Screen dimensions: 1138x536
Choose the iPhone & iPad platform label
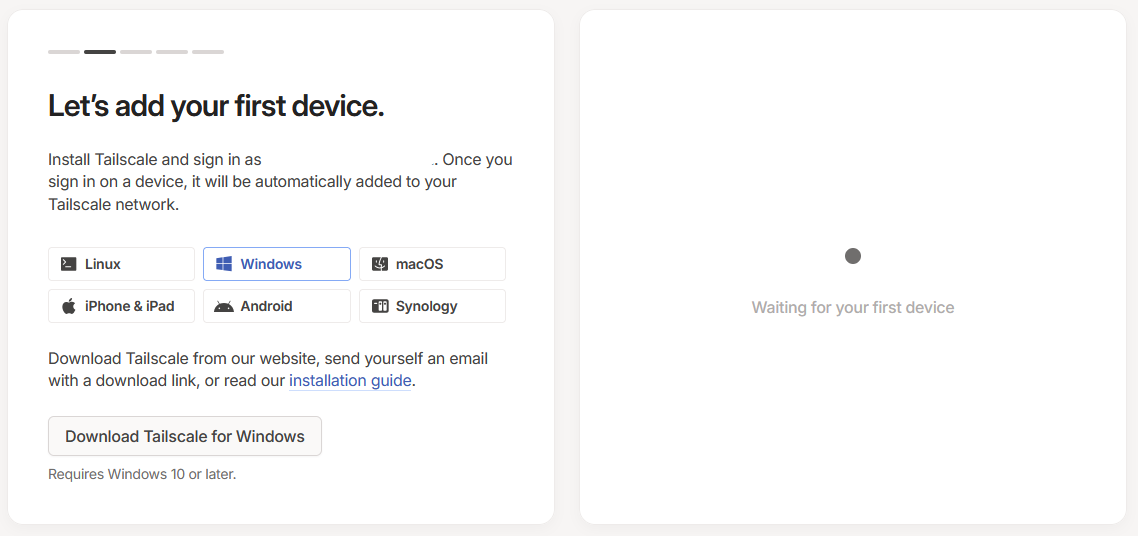tap(130, 306)
